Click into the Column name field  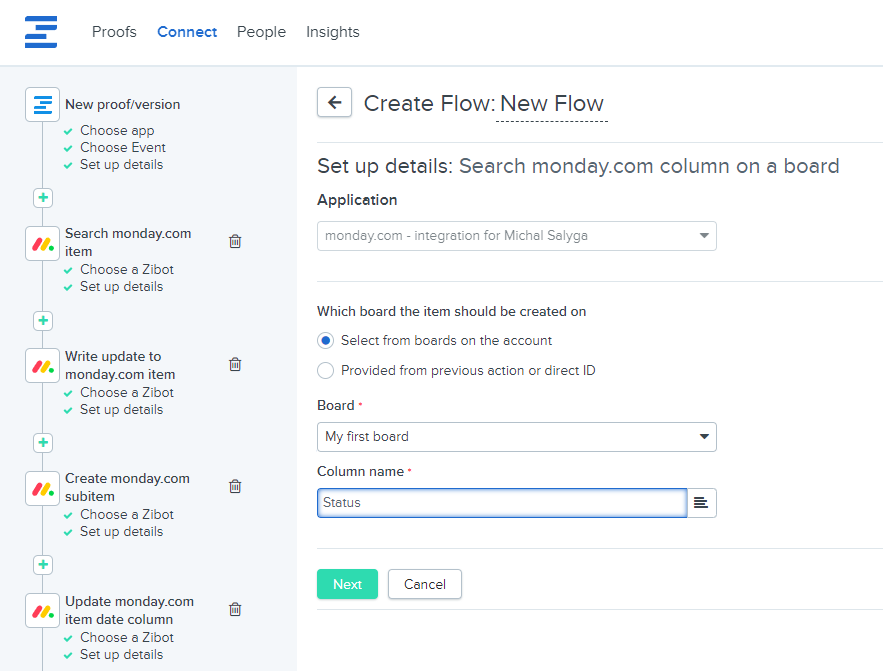[502, 502]
